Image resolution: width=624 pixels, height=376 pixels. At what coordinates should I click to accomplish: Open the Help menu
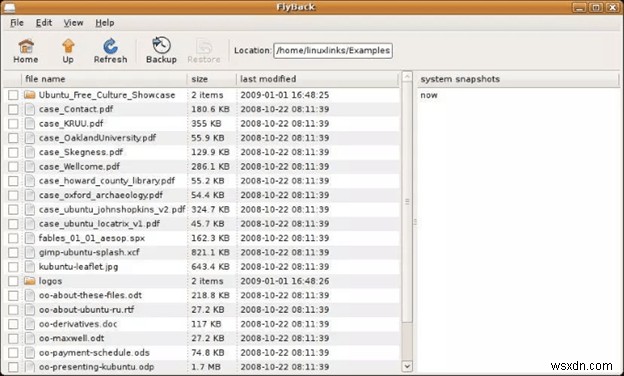click(x=105, y=23)
